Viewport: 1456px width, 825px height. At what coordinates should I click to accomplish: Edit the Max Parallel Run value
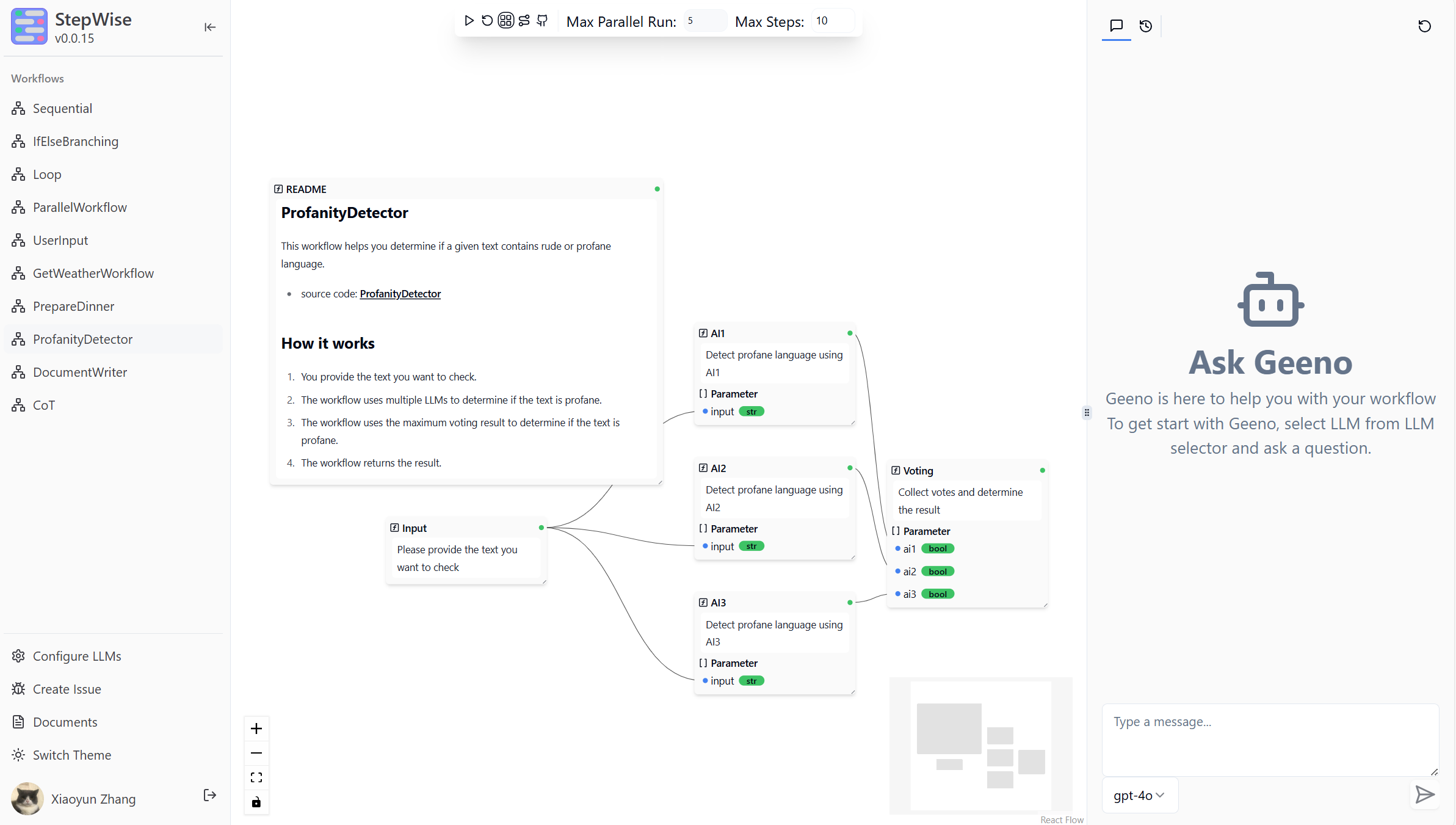[x=705, y=20]
